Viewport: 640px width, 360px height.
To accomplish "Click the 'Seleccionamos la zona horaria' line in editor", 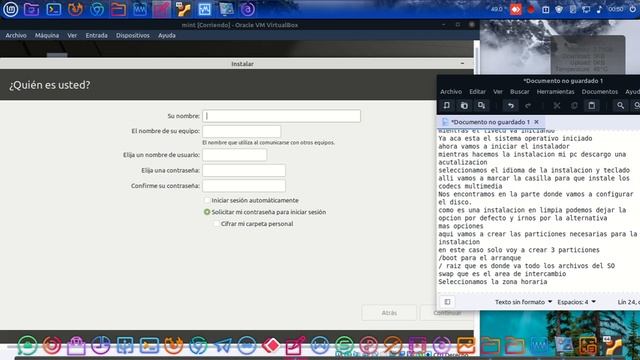I will coord(493,282).
